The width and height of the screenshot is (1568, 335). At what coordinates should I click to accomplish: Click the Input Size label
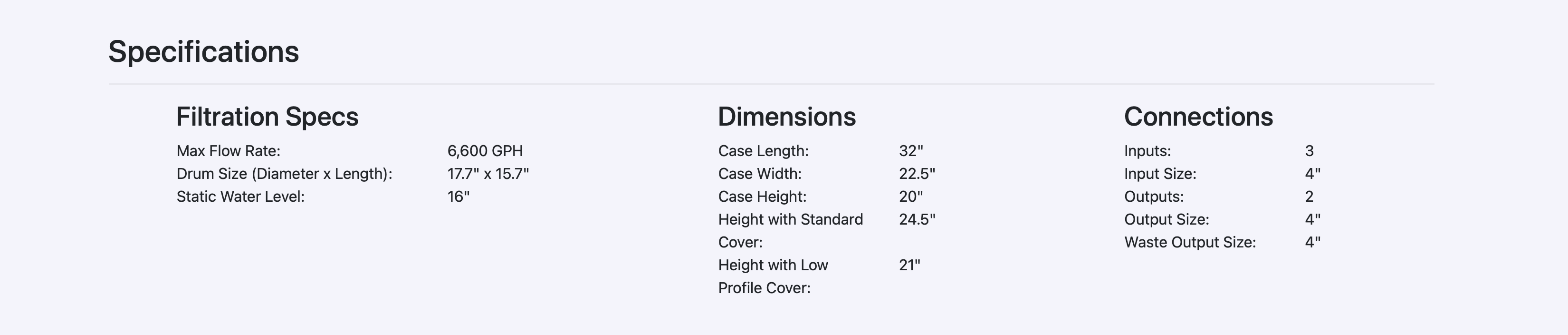(x=1160, y=174)
